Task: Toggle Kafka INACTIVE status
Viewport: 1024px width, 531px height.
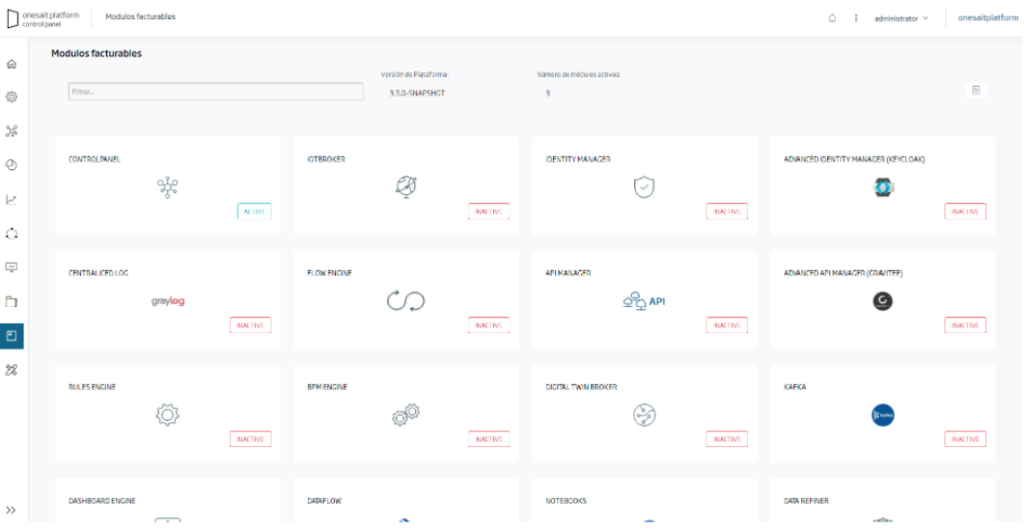Action: [x=965, y=440]
